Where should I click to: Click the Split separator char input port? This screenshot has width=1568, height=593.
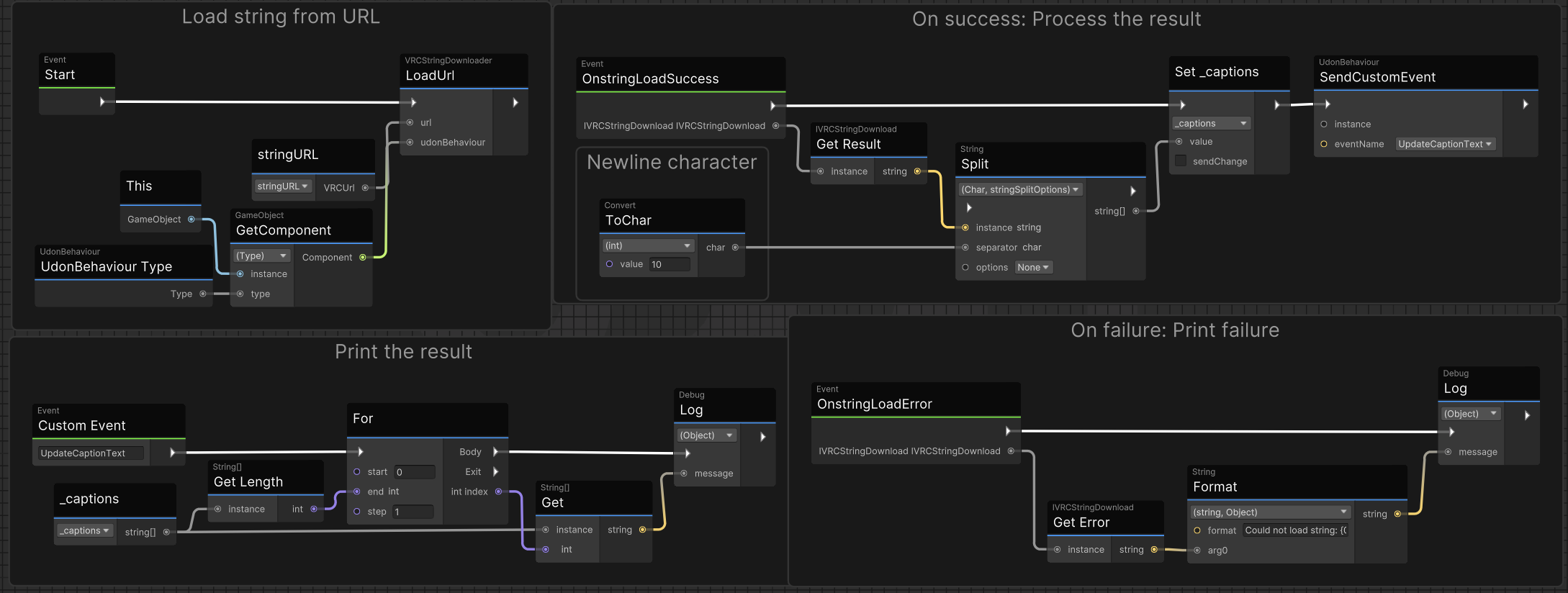pos(965,248)
